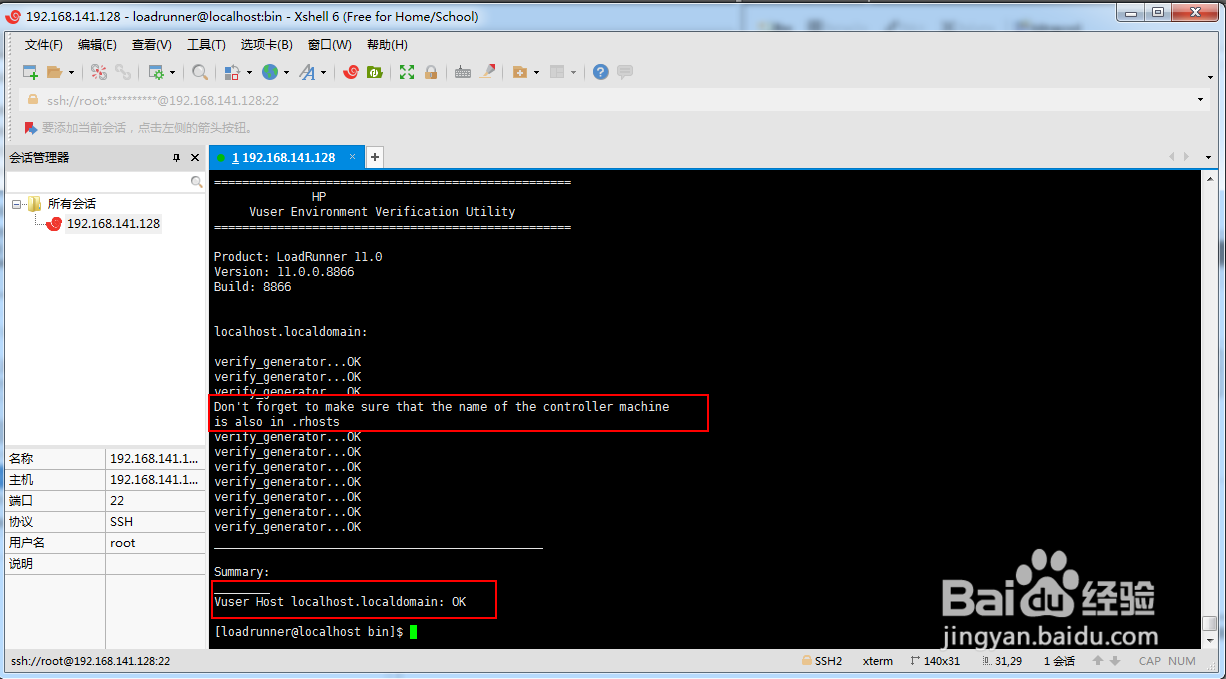Image resolution: width=1226 pixels, height=679 pixels.
Task: Click the Reconnect chain icon
Action: (122, 72)
